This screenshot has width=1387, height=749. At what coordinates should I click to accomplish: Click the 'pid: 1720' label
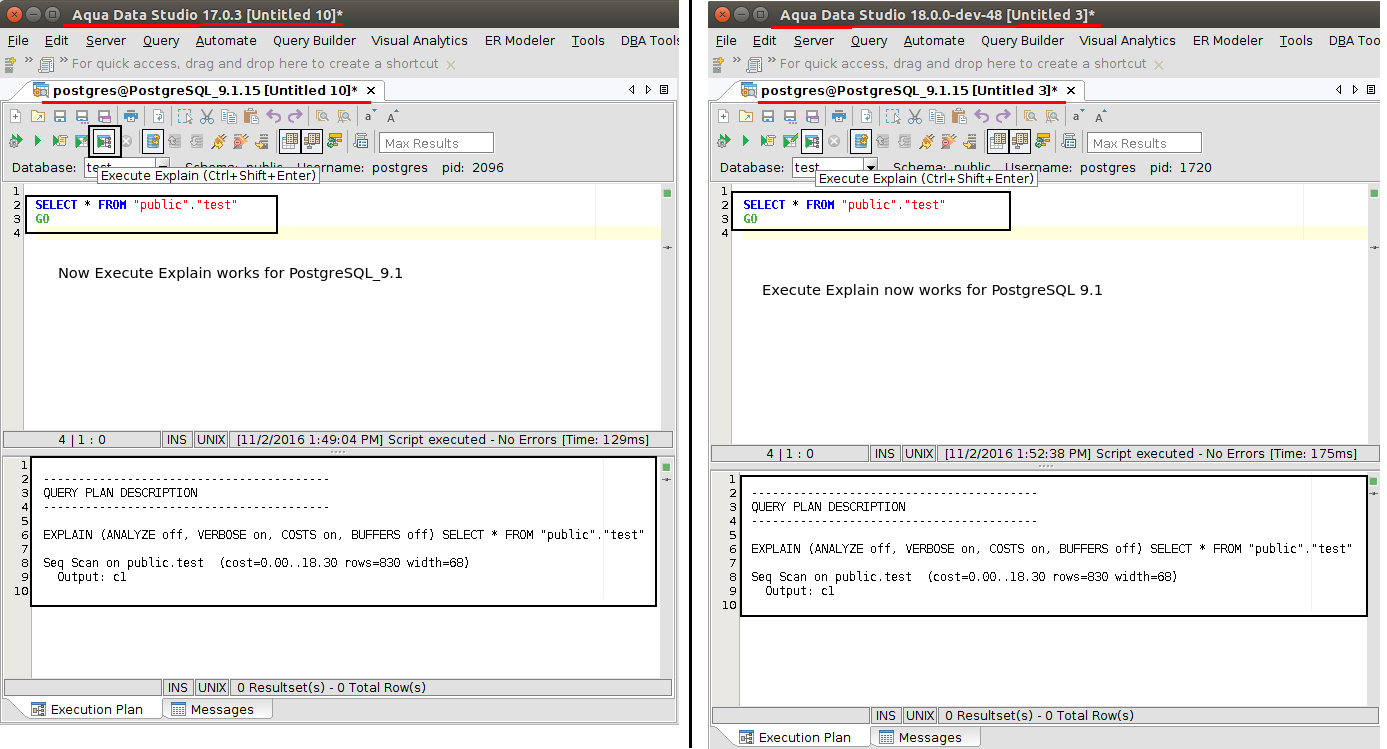click(1181, 168)
